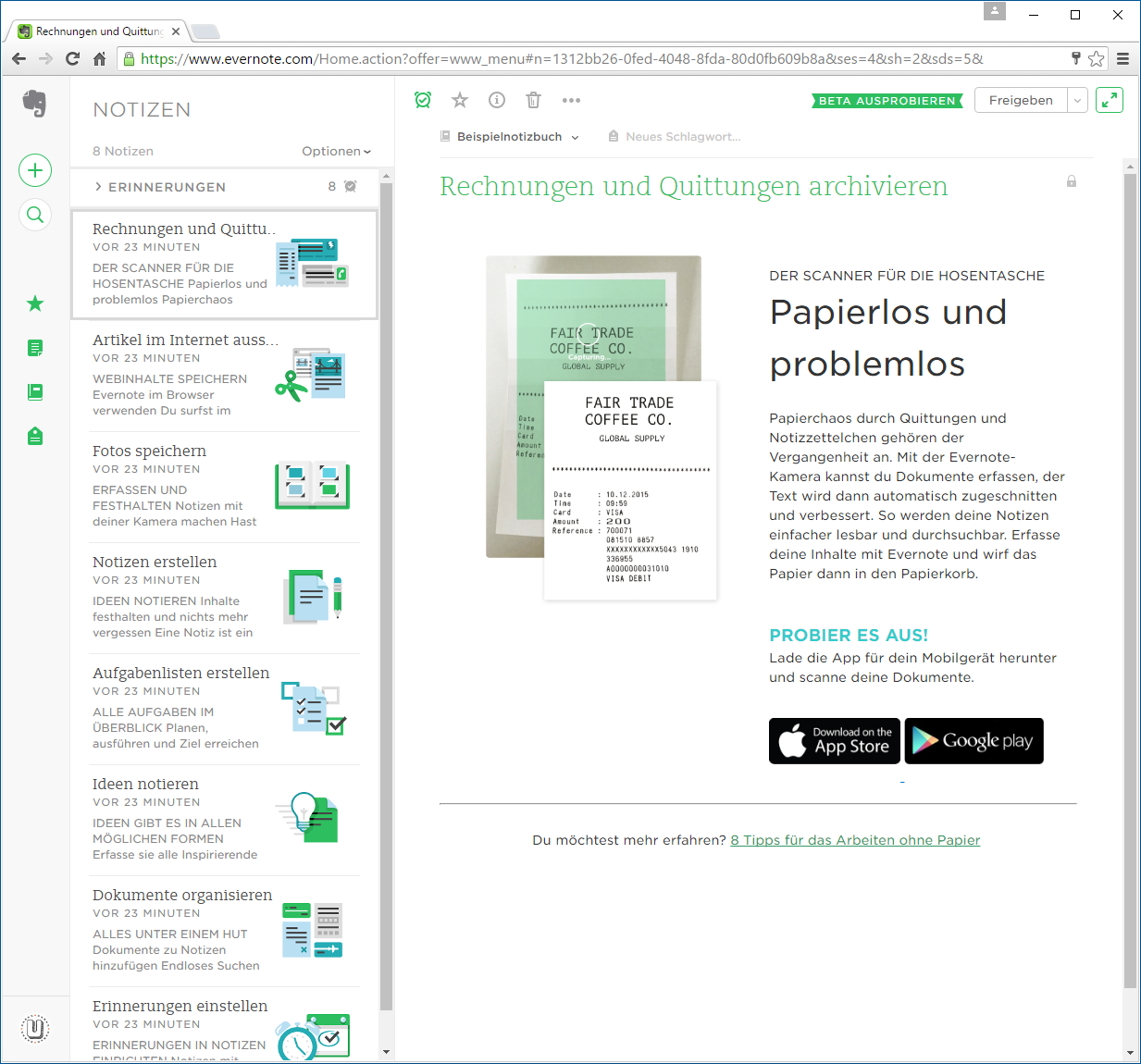The image size is (1141, 1064).
Task: Select note Rechnungen und Quittungen in list
Action: point(224,265)
